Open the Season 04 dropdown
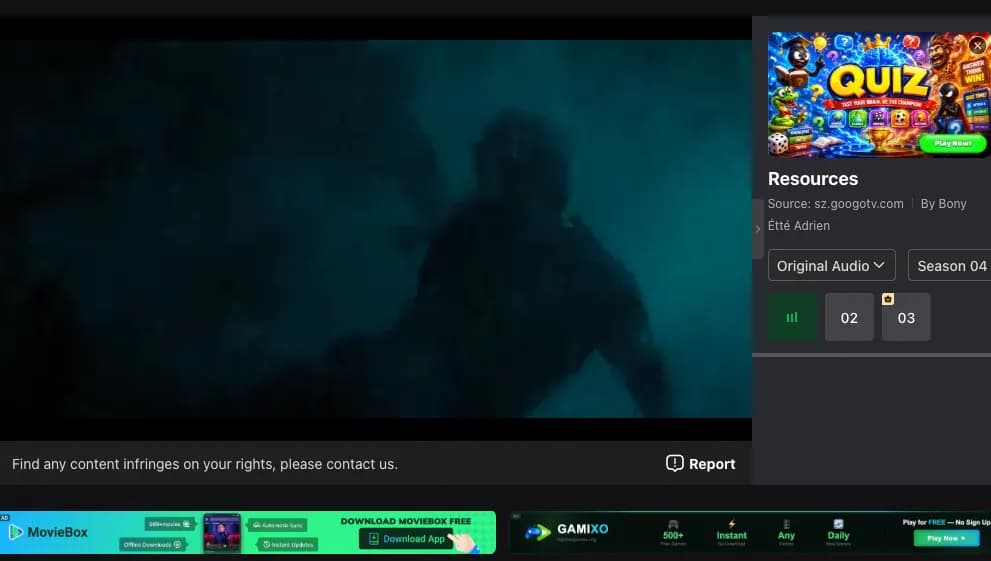The image size is (991, 561). (x=949, y=265)
